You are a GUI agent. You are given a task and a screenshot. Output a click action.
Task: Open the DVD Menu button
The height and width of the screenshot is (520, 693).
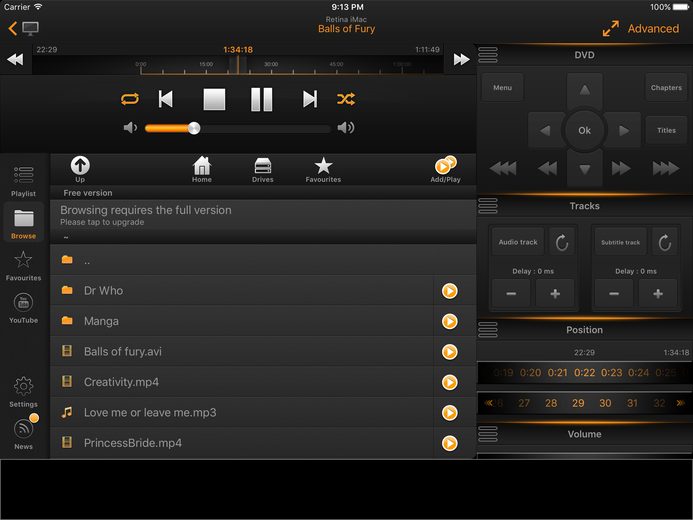pyautogui.click(x=503, y=87)
